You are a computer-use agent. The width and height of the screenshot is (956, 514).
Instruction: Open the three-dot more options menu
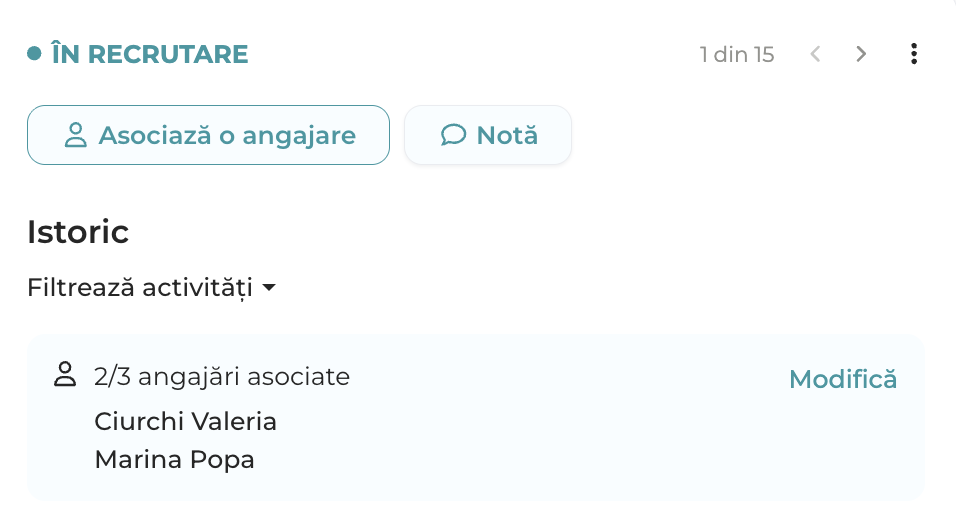[913, 54]
